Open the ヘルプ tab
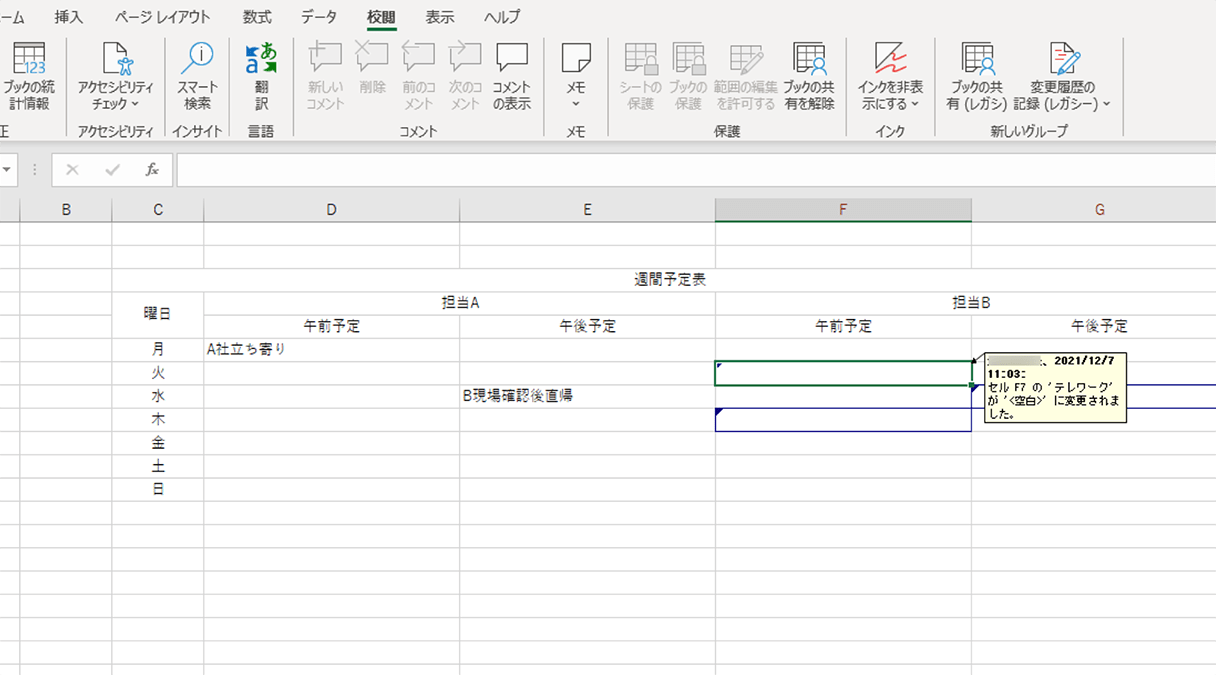The height and width of the screenshot is (675, 1216). coord(502,17)
